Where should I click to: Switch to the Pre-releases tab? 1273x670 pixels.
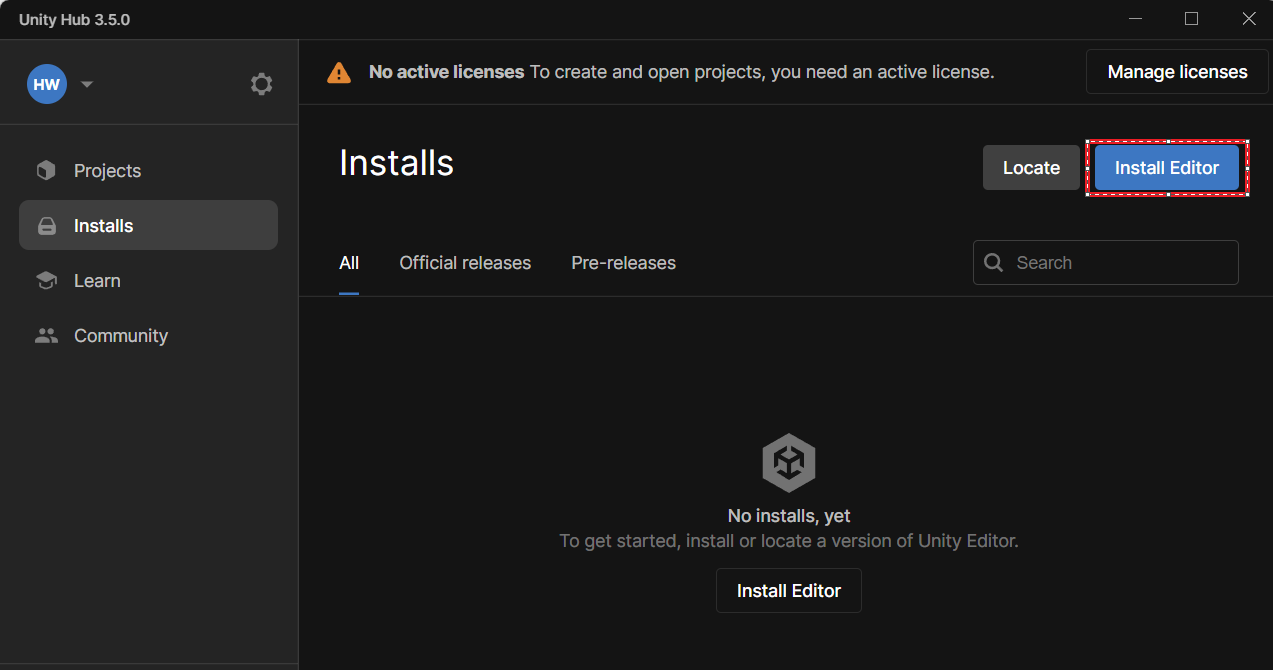(624, 263)
